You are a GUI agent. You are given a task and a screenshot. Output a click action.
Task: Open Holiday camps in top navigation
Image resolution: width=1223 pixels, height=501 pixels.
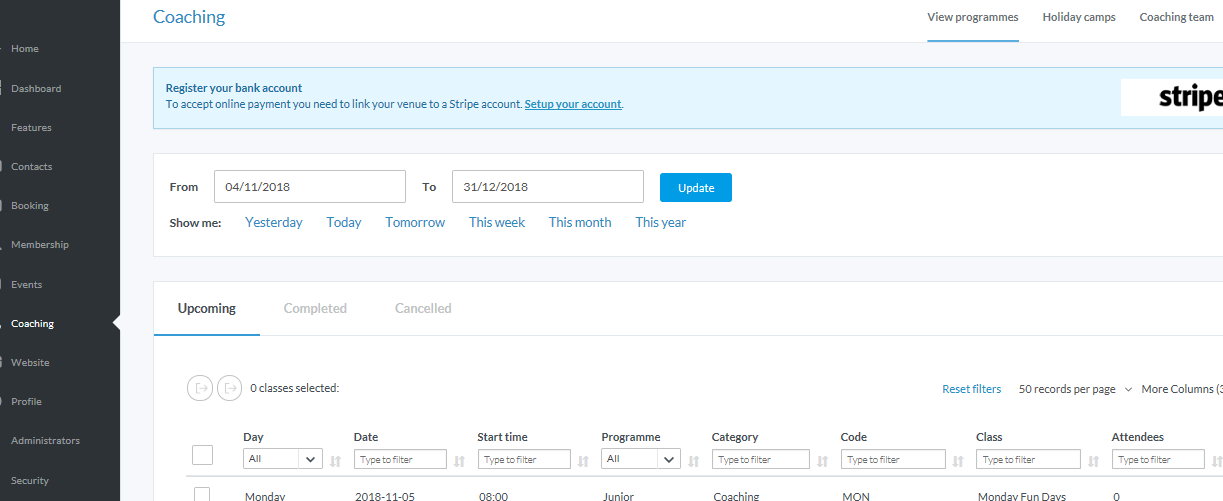tap(1079, 17)
